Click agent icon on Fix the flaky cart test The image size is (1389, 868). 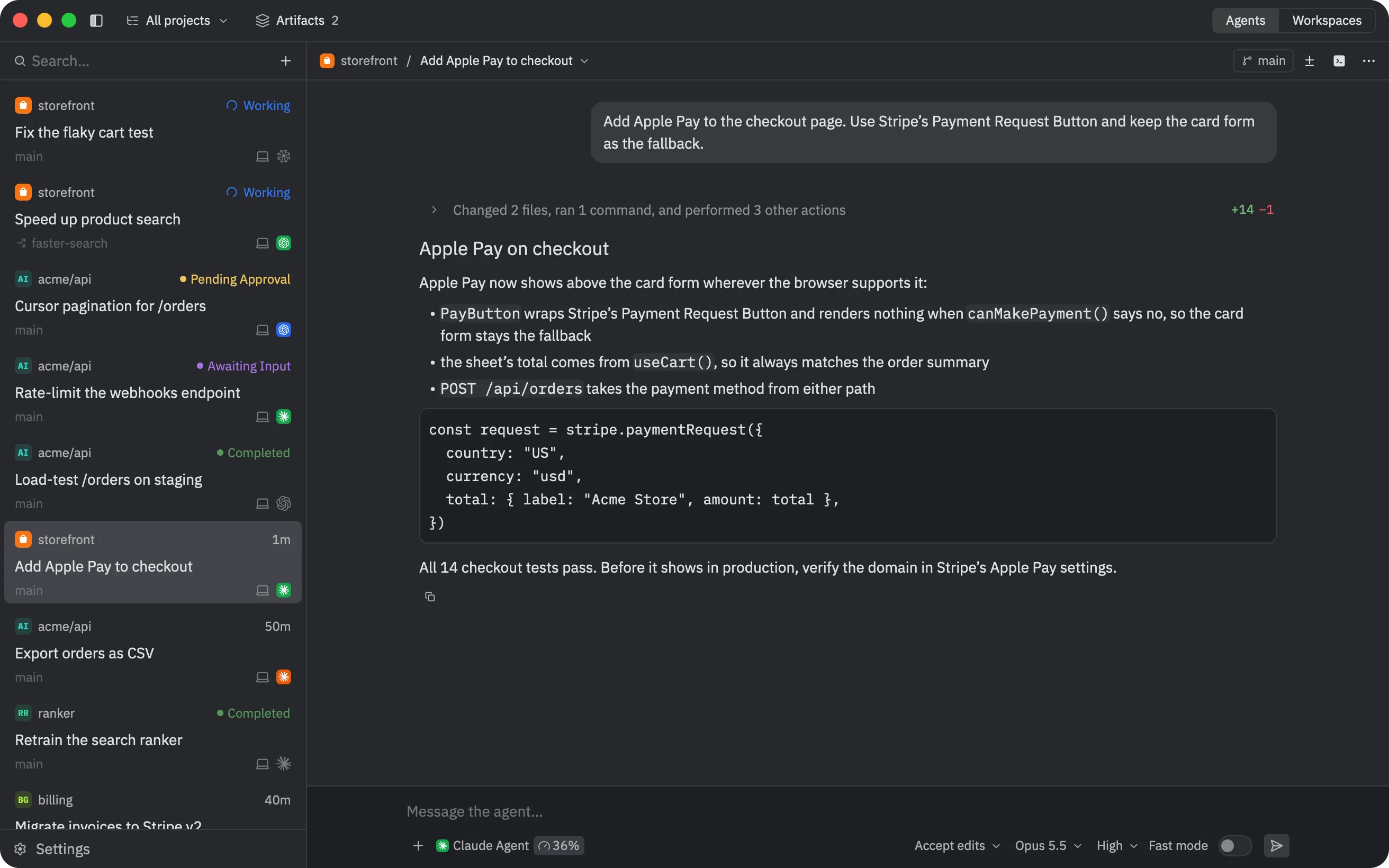pyautogui.click(x=284, y=156)
